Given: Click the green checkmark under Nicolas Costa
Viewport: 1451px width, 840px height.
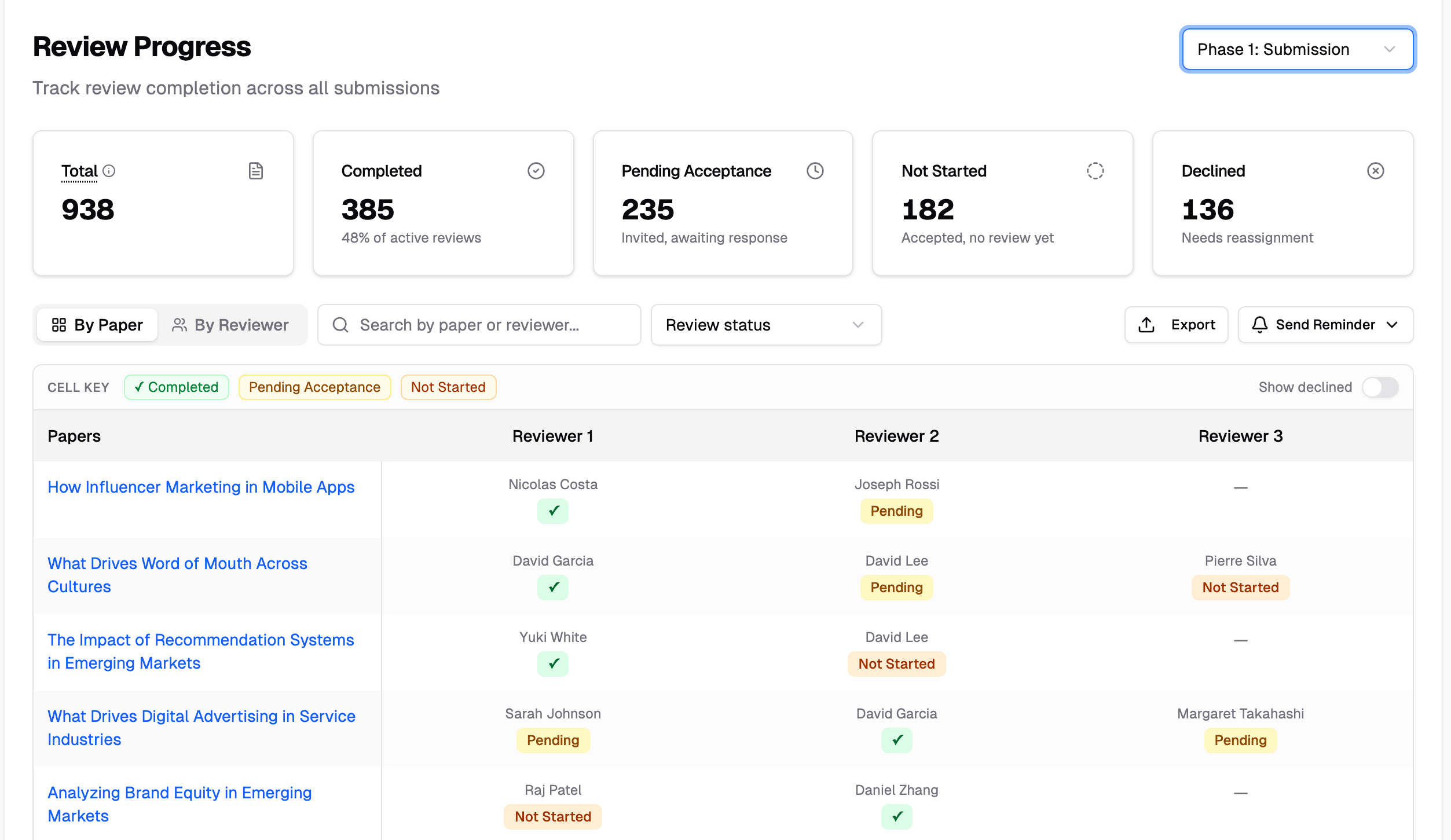Looking at the screenshot, I should (x=553, y=511).
